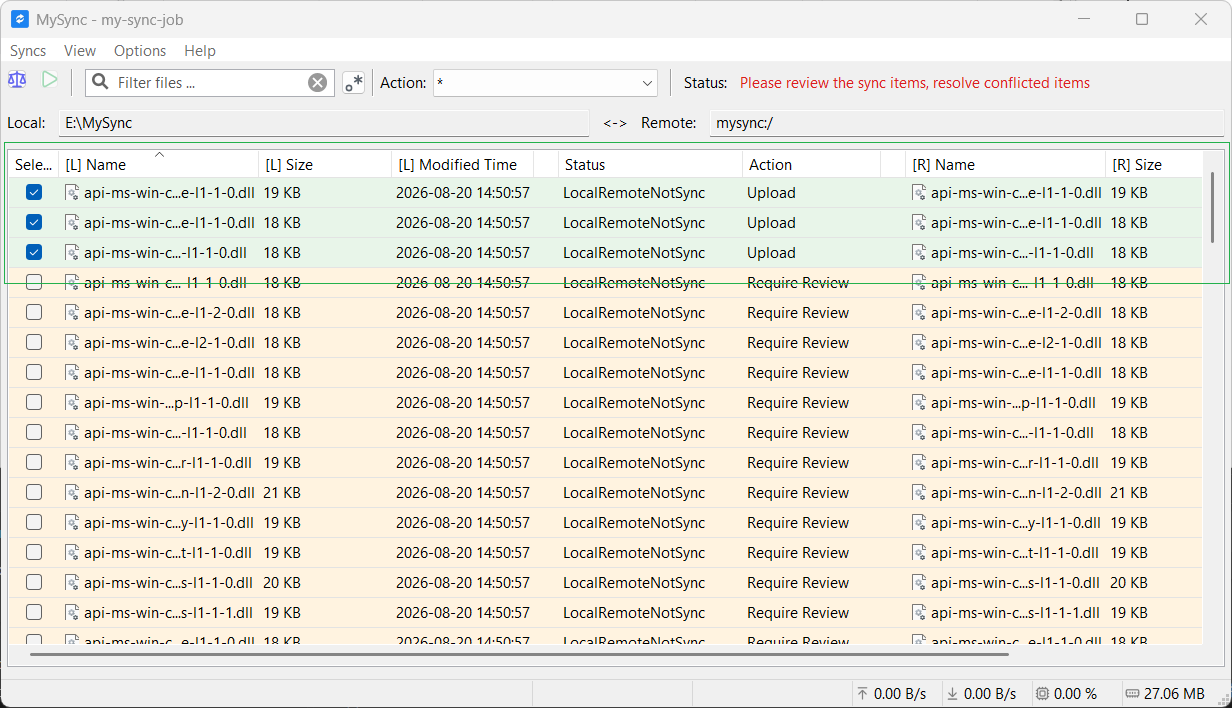Click the Remote path field mysync:/

pyautogui.click(x=967, y=123)
